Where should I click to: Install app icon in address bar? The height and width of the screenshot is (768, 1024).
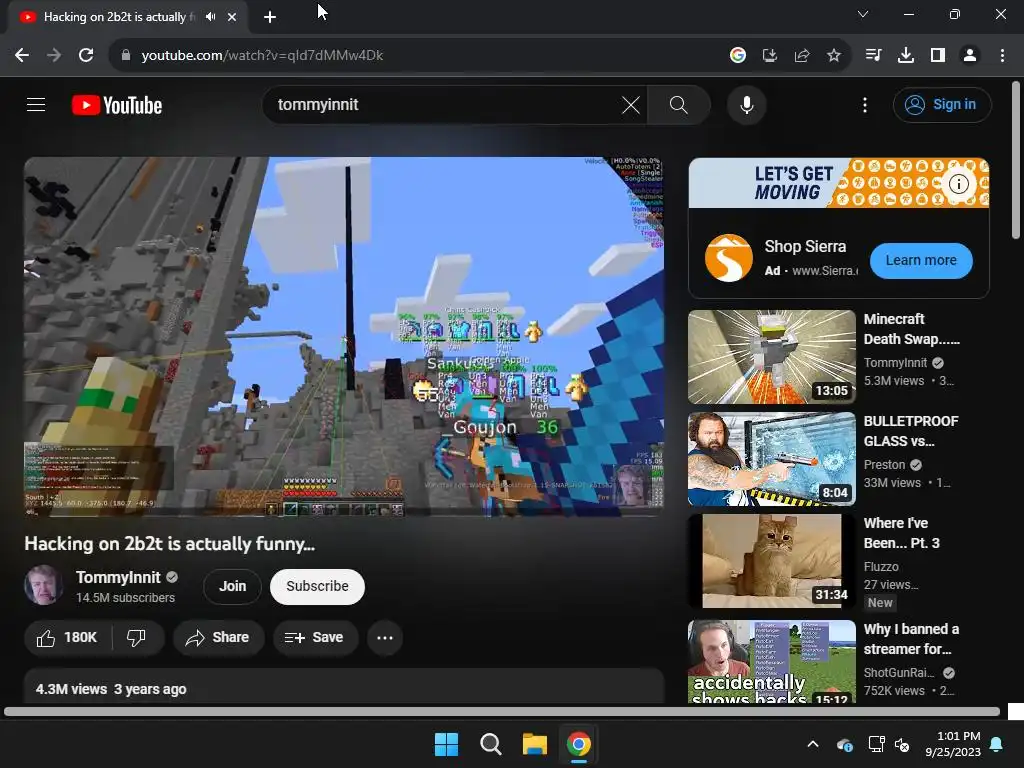click(x=769, y=56)
